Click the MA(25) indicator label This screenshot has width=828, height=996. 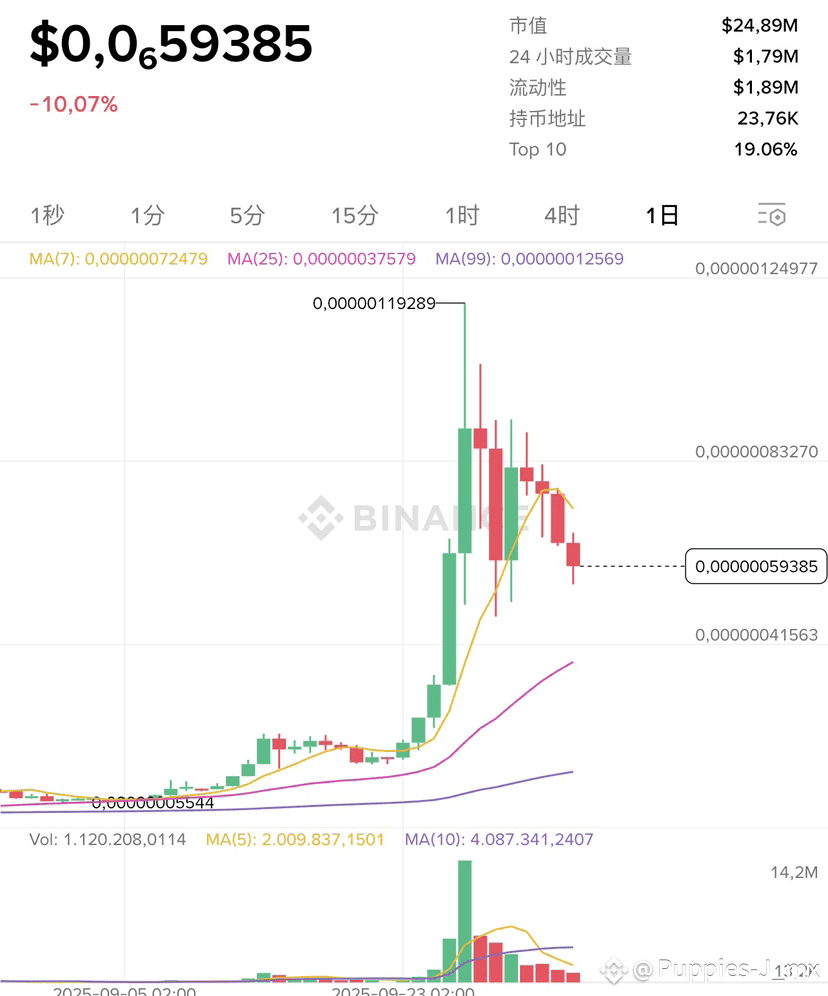click(x=321, y=259)
